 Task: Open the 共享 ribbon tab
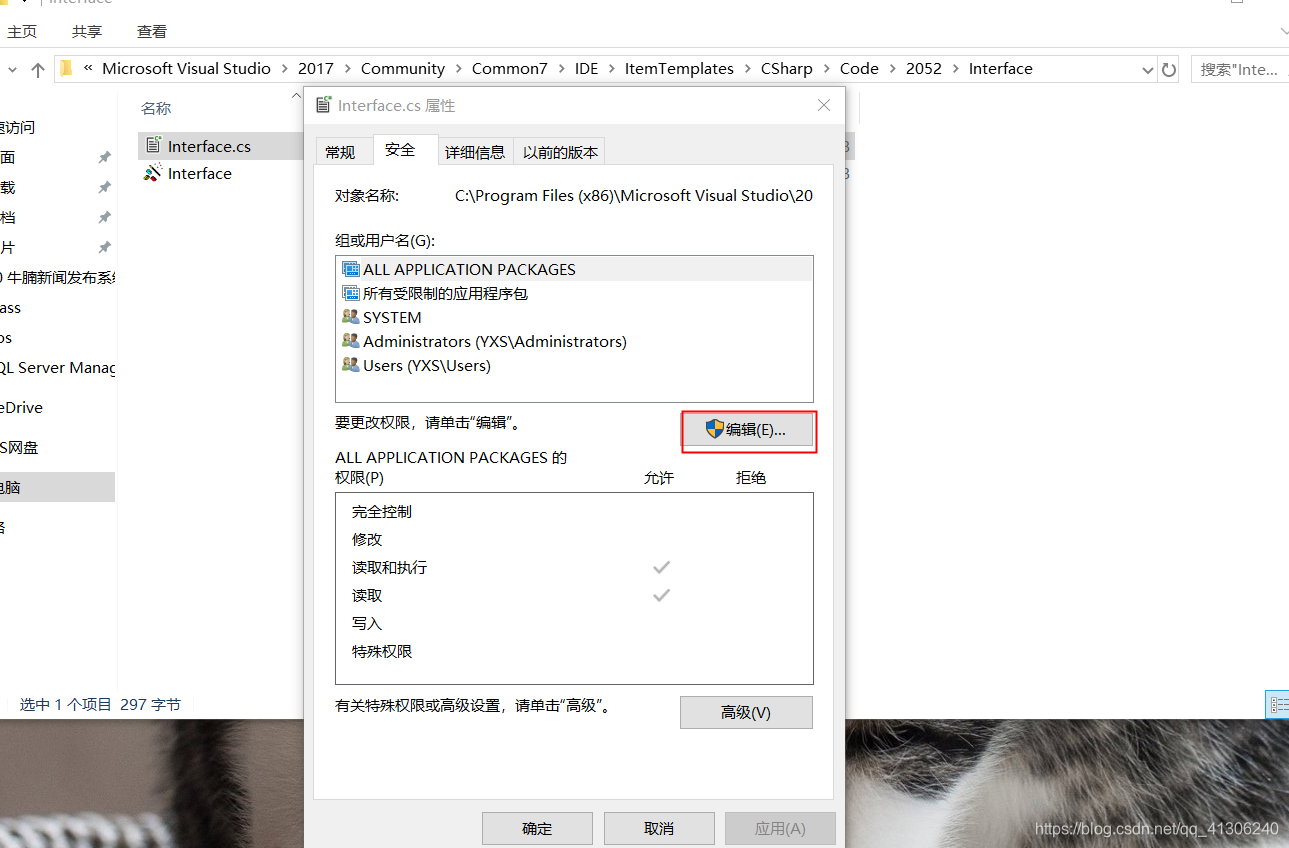[x=87, y=32]
